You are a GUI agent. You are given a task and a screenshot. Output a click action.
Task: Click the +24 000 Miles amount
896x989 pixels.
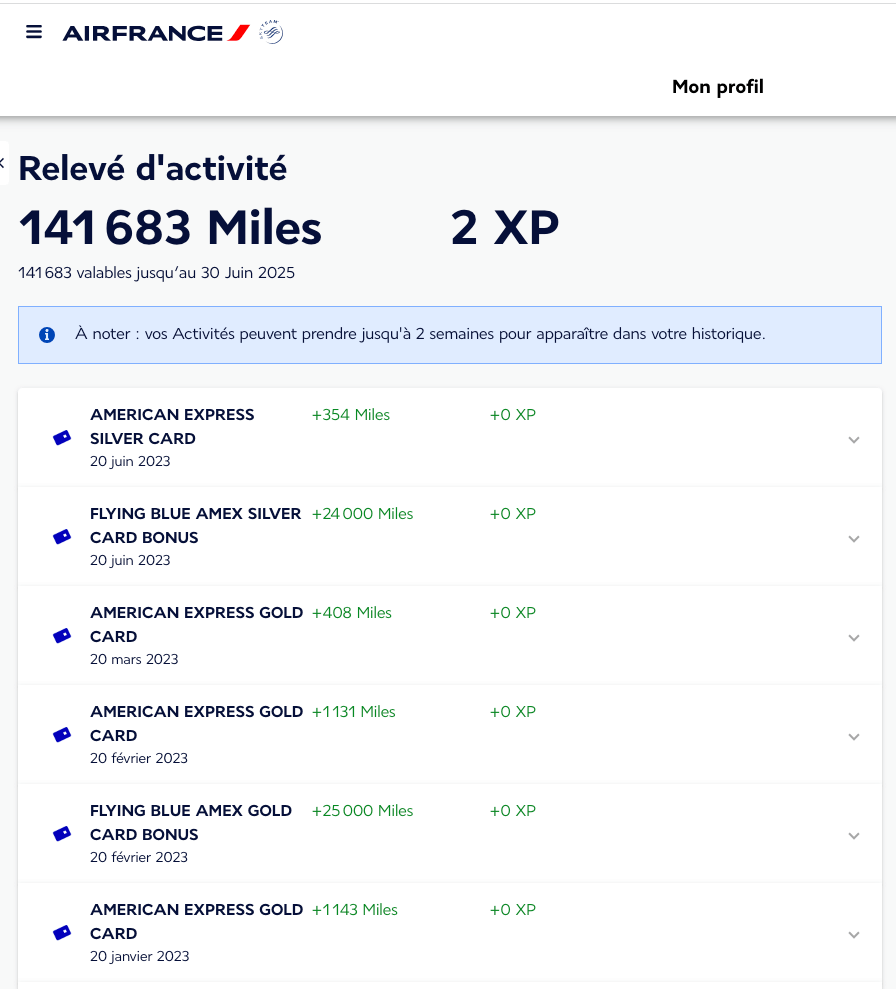tap(363, 514)
